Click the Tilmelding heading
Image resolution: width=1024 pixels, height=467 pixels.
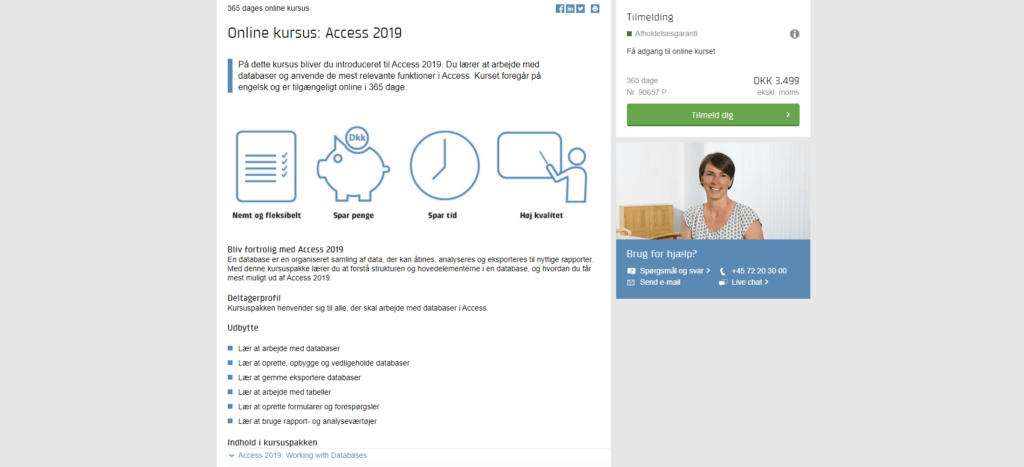(x=650, y=17)
